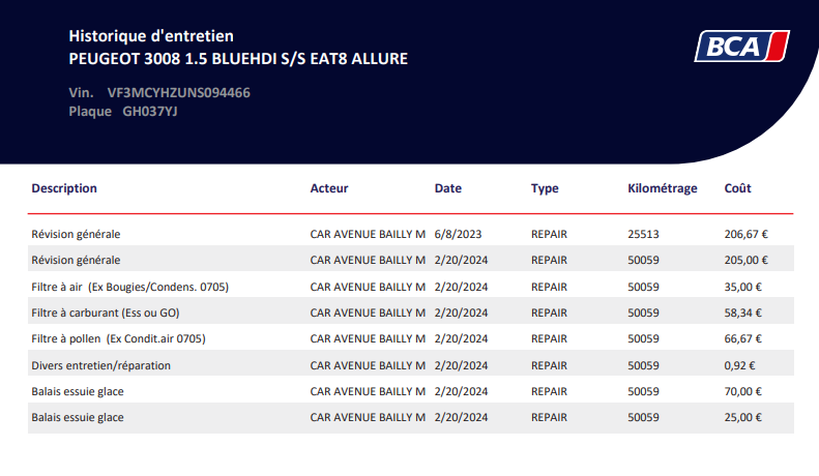Click the Date column header
This screenshot has width=819, height=476.
tap(448, 188)
